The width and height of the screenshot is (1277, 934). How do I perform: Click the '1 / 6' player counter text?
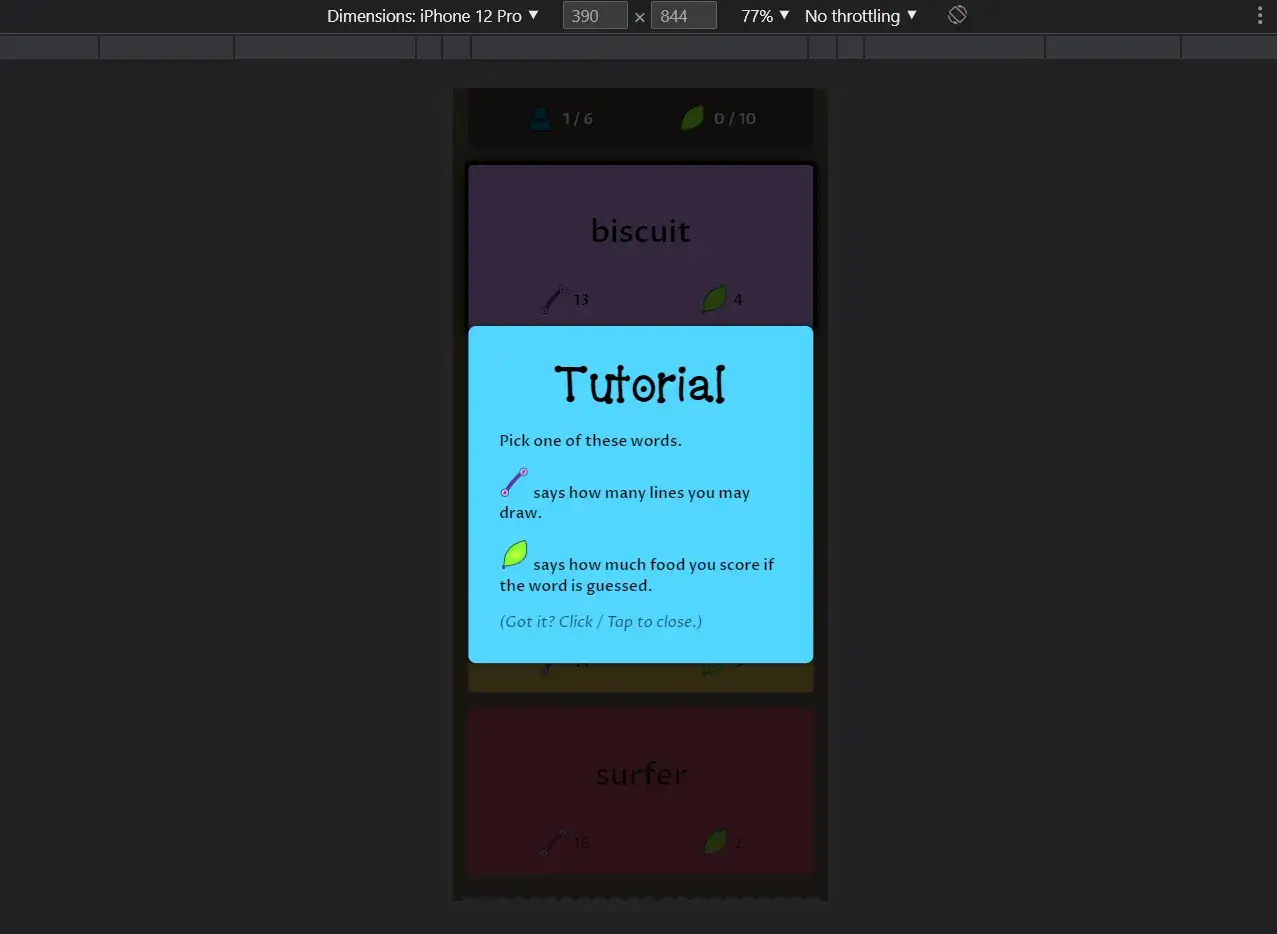577,118
